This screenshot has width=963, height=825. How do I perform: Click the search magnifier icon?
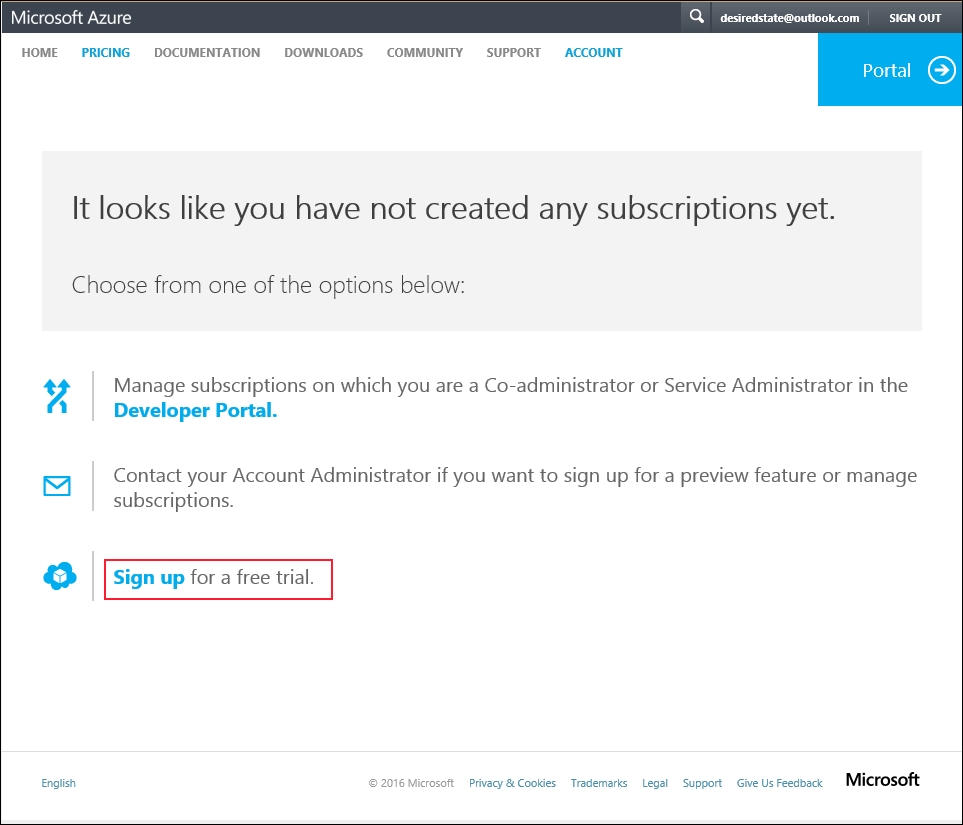[x=696, y=17]
